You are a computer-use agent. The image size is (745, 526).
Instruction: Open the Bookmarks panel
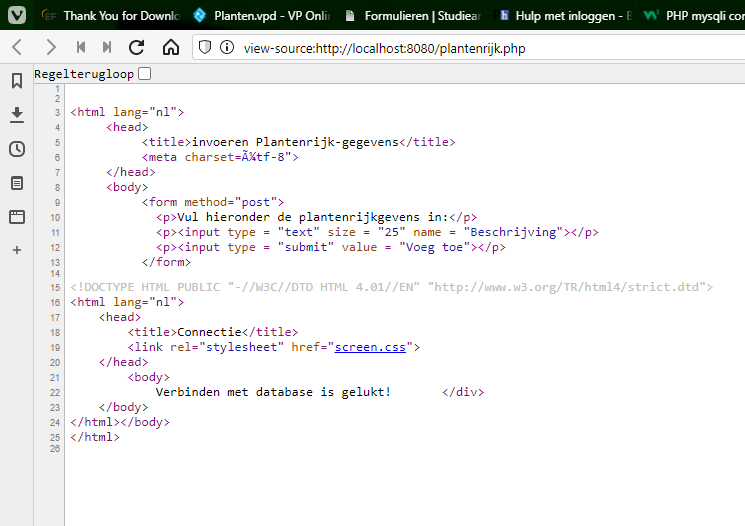coord(17,81)
